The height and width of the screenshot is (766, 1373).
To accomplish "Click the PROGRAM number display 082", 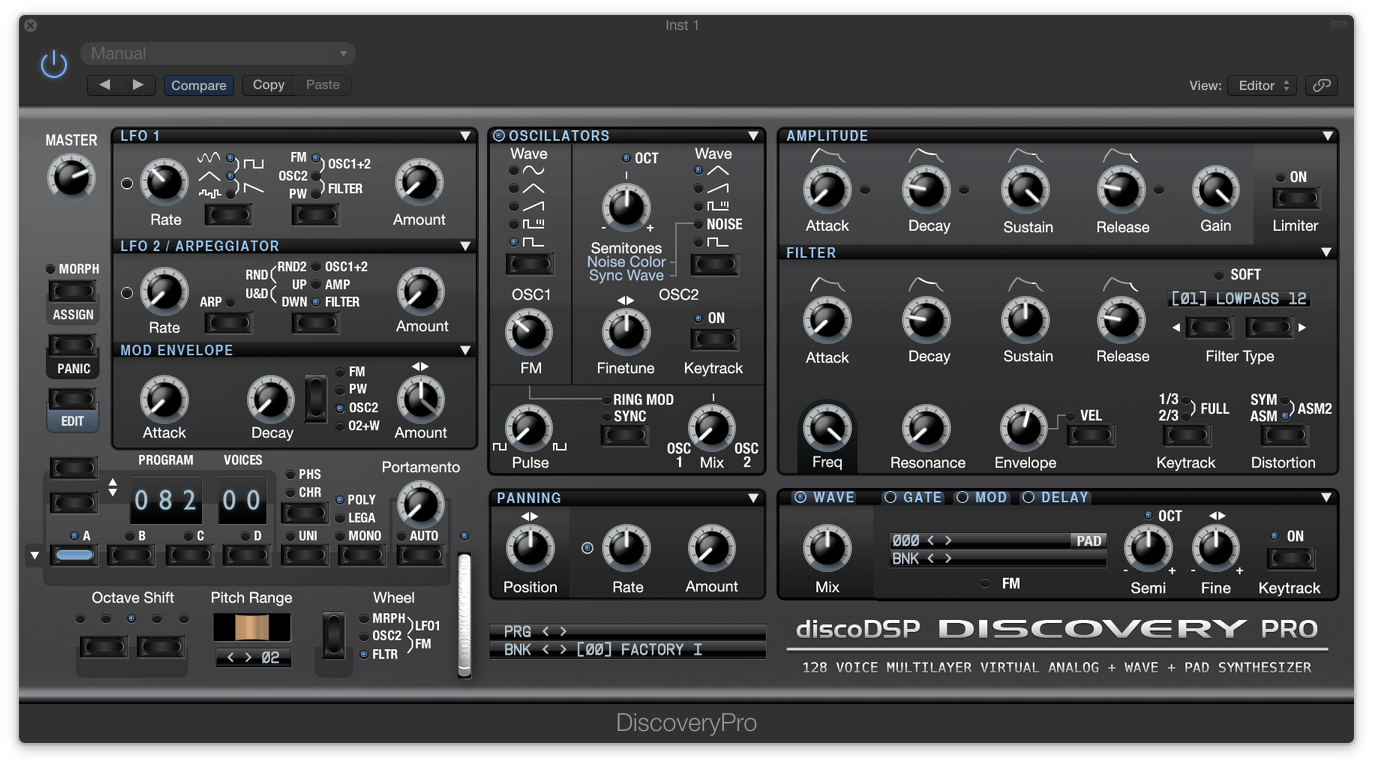I will (x=166, y=500).
